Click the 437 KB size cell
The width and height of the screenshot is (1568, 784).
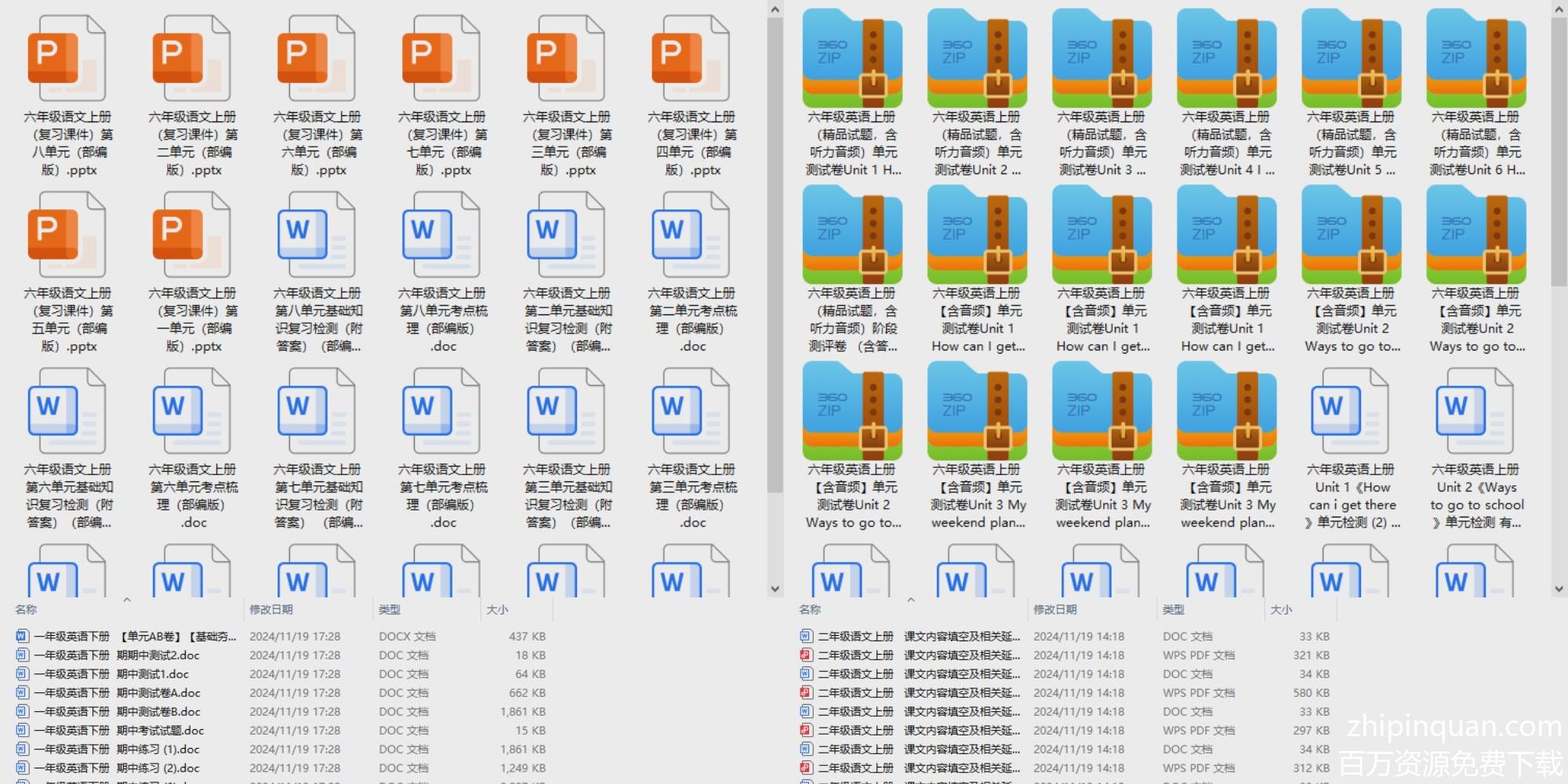(527, 636)
